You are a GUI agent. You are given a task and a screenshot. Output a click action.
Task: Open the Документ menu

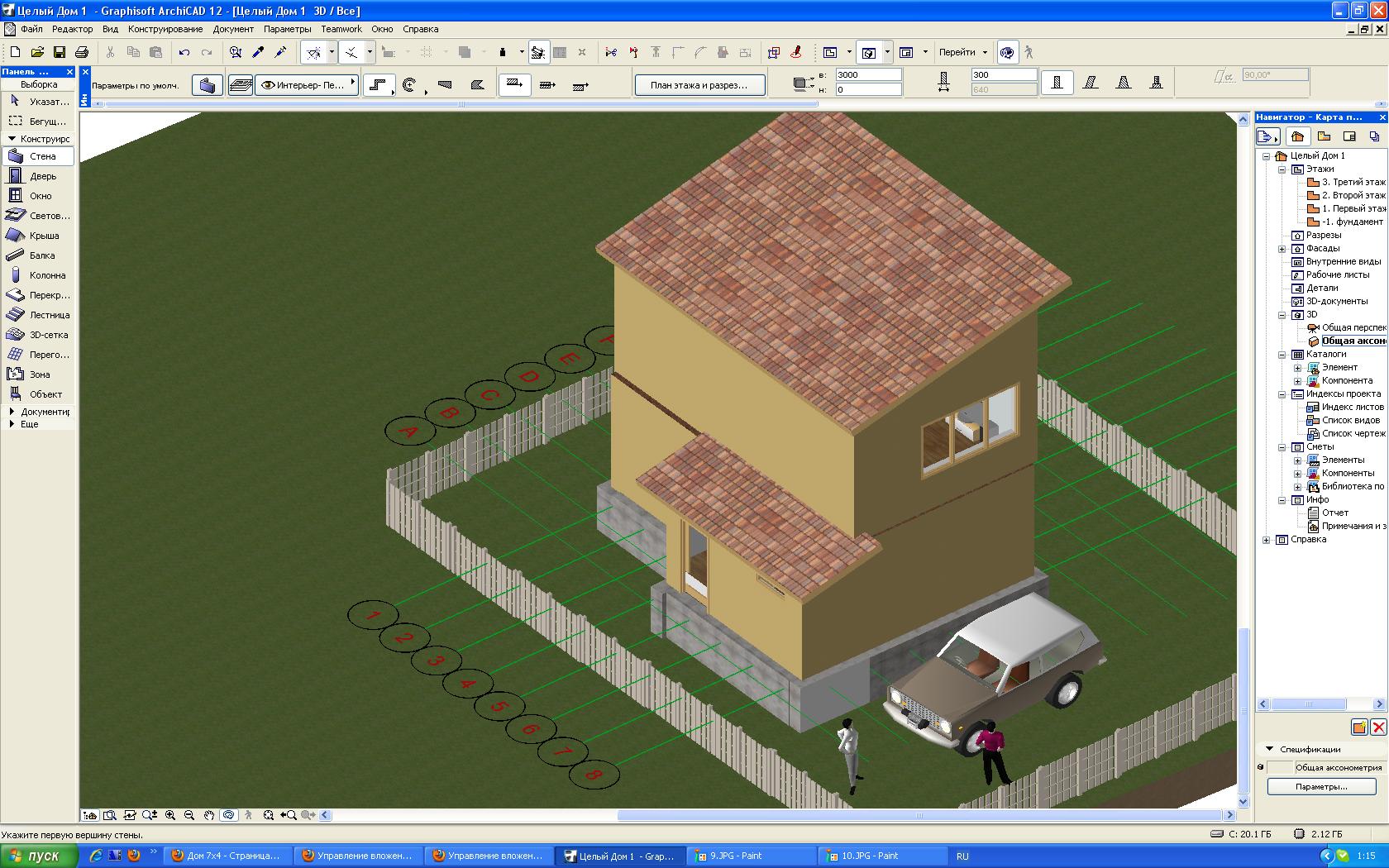point(233,29)
